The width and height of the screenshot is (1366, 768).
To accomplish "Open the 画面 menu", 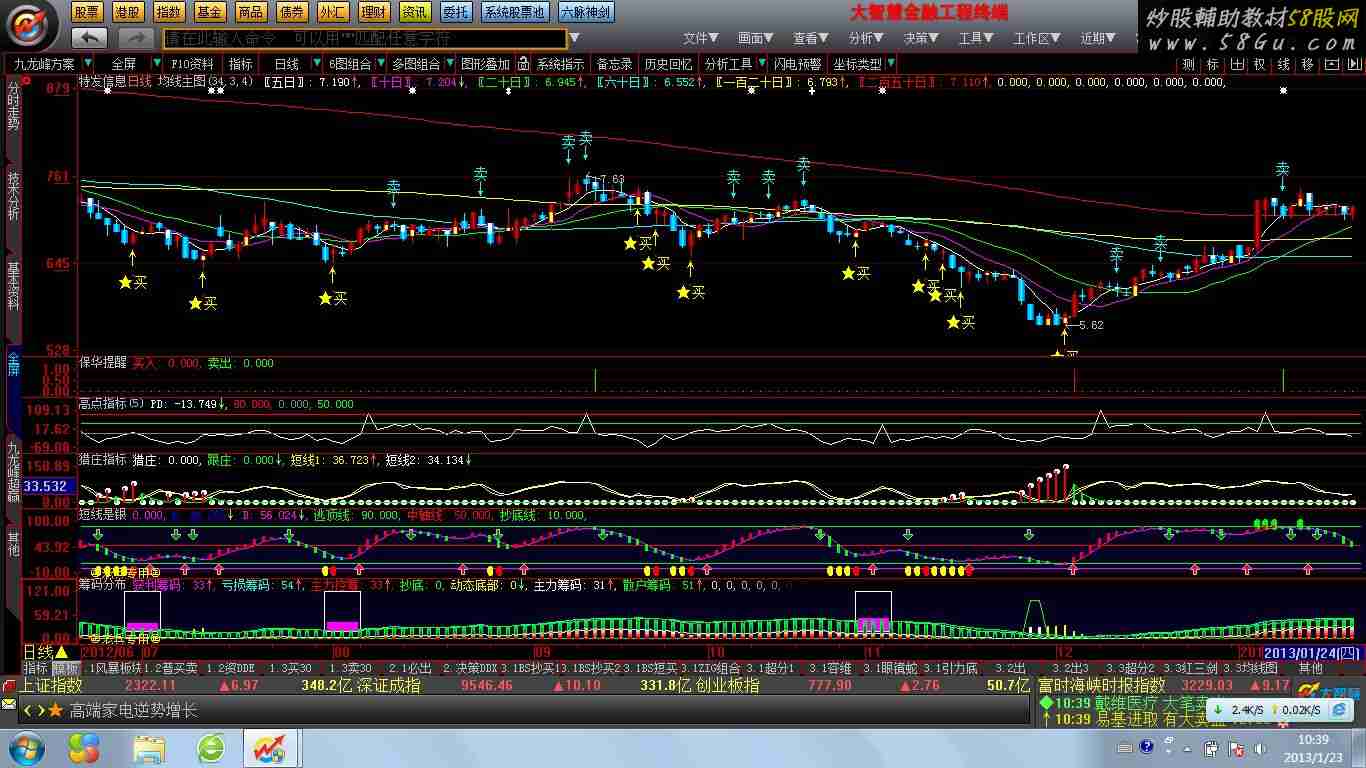I will 756,38.
